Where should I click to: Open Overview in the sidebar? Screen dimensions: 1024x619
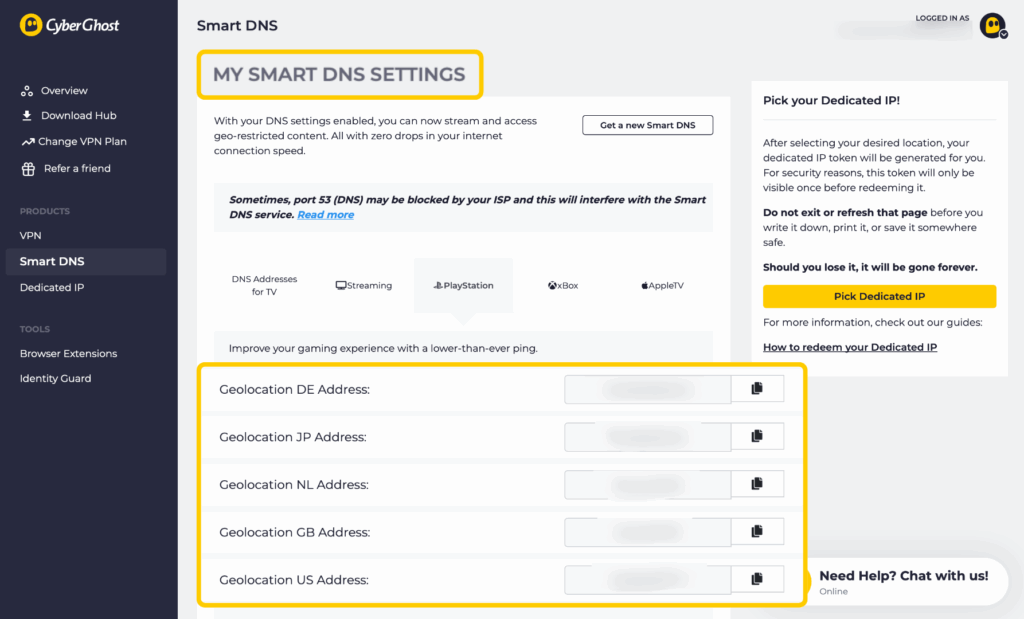coord(64,91)
